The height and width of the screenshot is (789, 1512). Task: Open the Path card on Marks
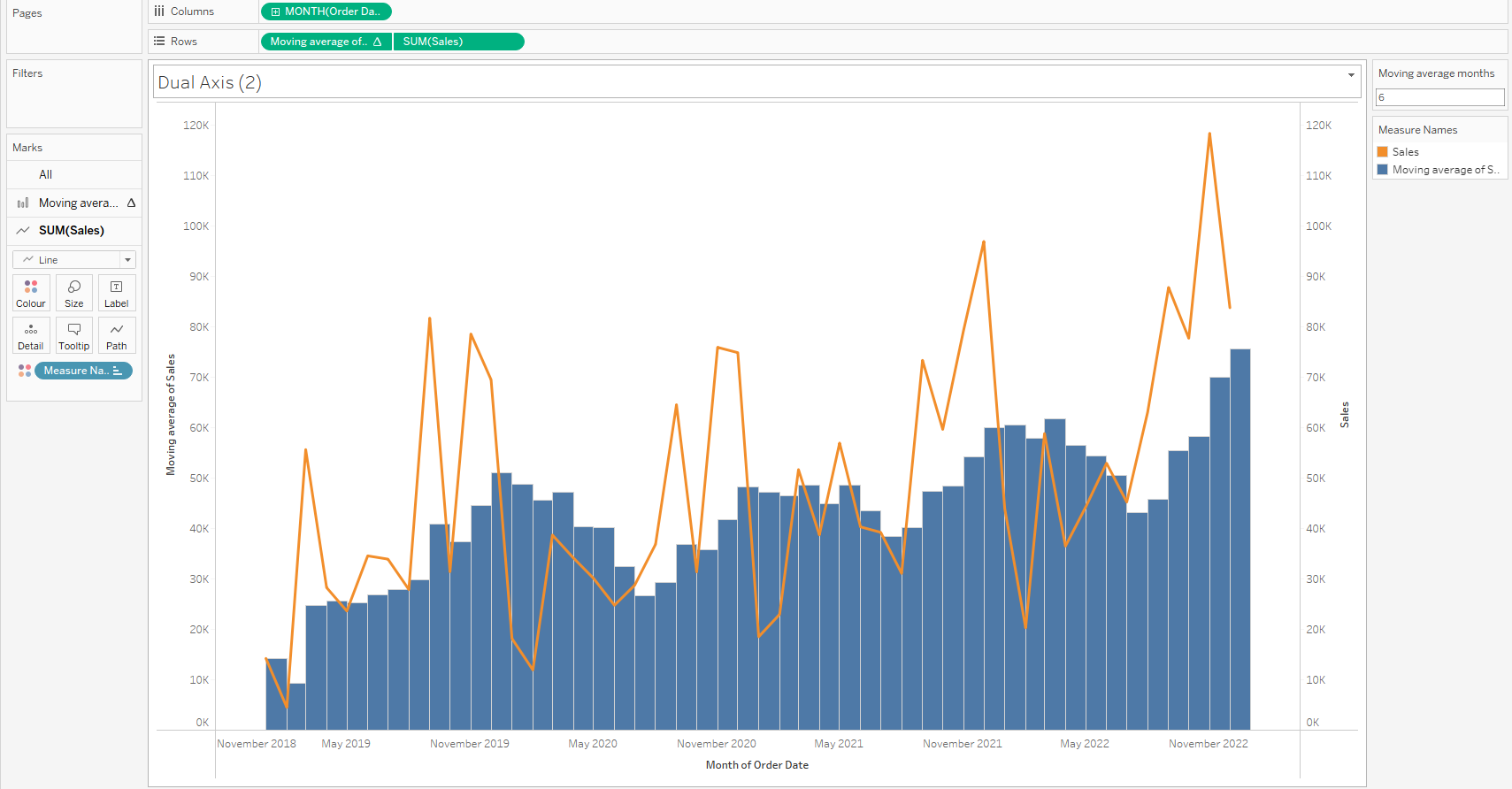[117, 335]
